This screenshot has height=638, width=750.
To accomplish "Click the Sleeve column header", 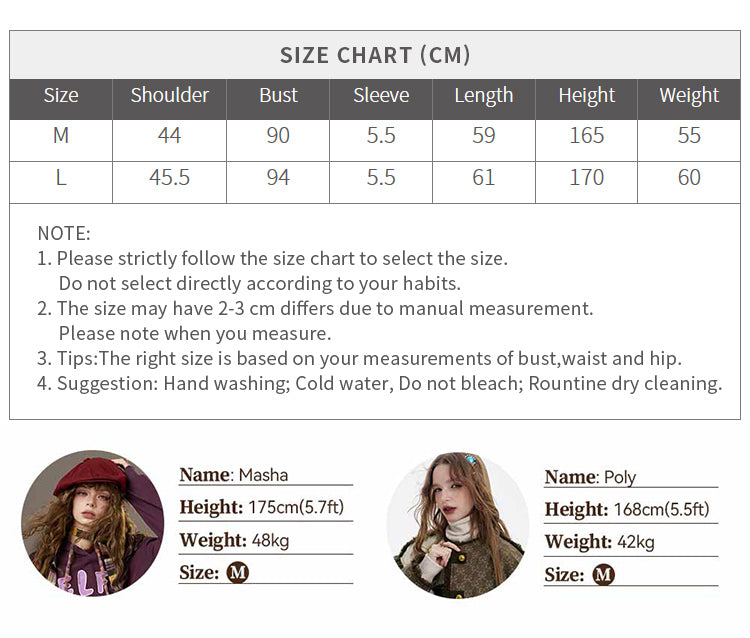I will [381, 95].
